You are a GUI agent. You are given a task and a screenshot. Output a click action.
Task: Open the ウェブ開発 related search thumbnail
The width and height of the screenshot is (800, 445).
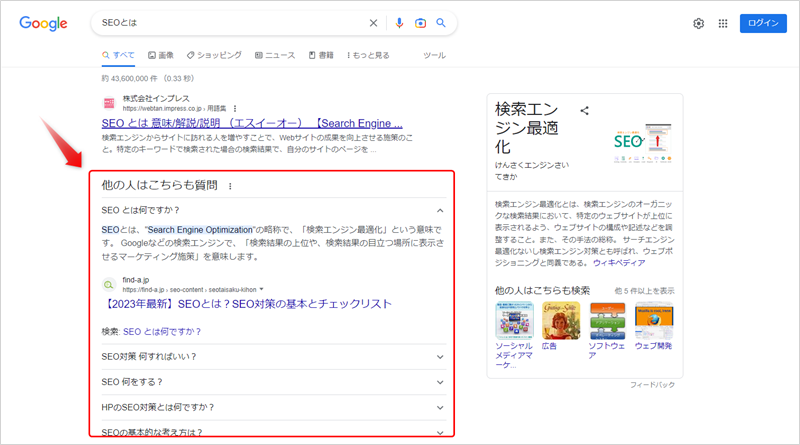[x=654, y=320]
